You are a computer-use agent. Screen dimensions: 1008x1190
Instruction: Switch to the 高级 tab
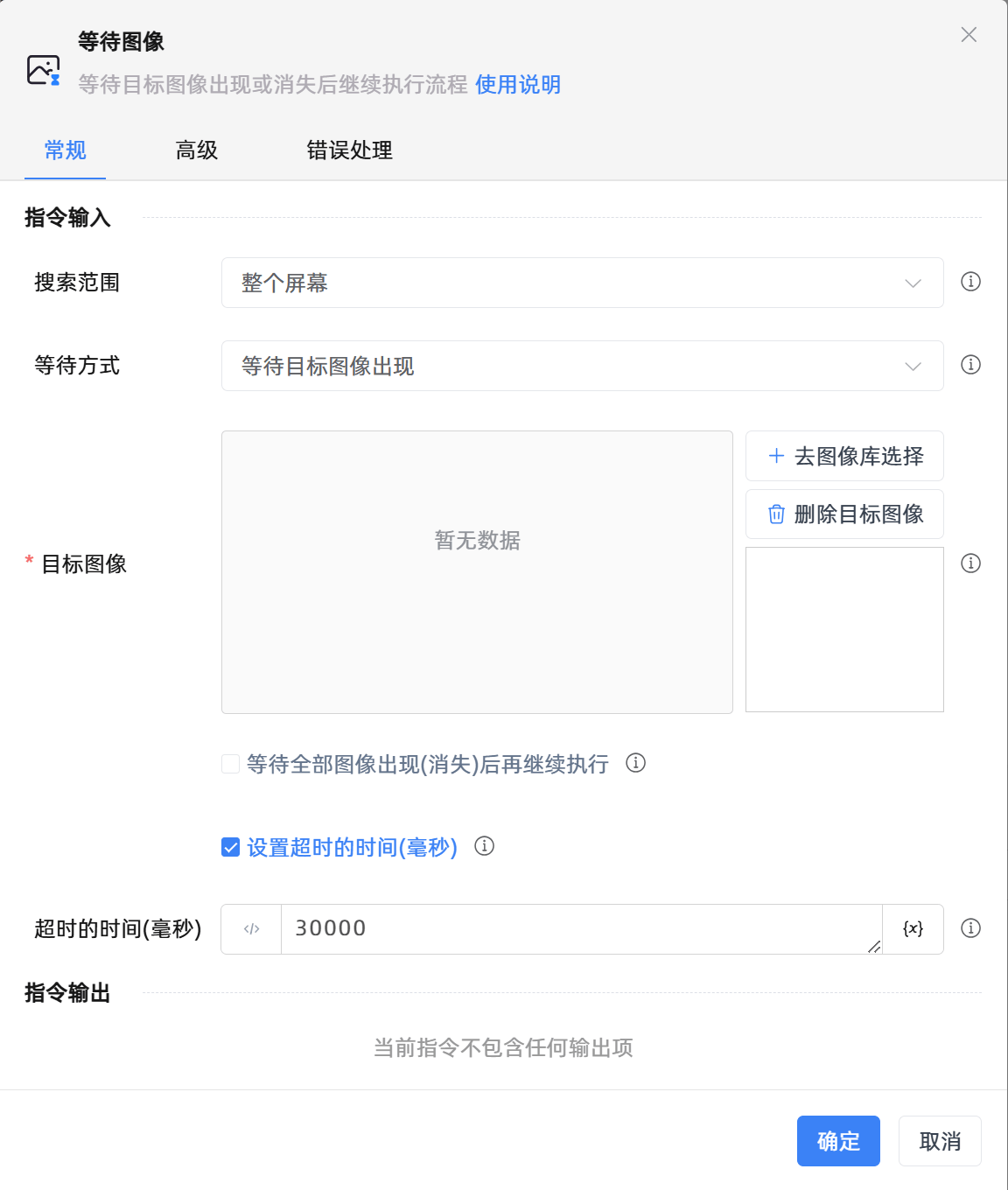point(196,150)
